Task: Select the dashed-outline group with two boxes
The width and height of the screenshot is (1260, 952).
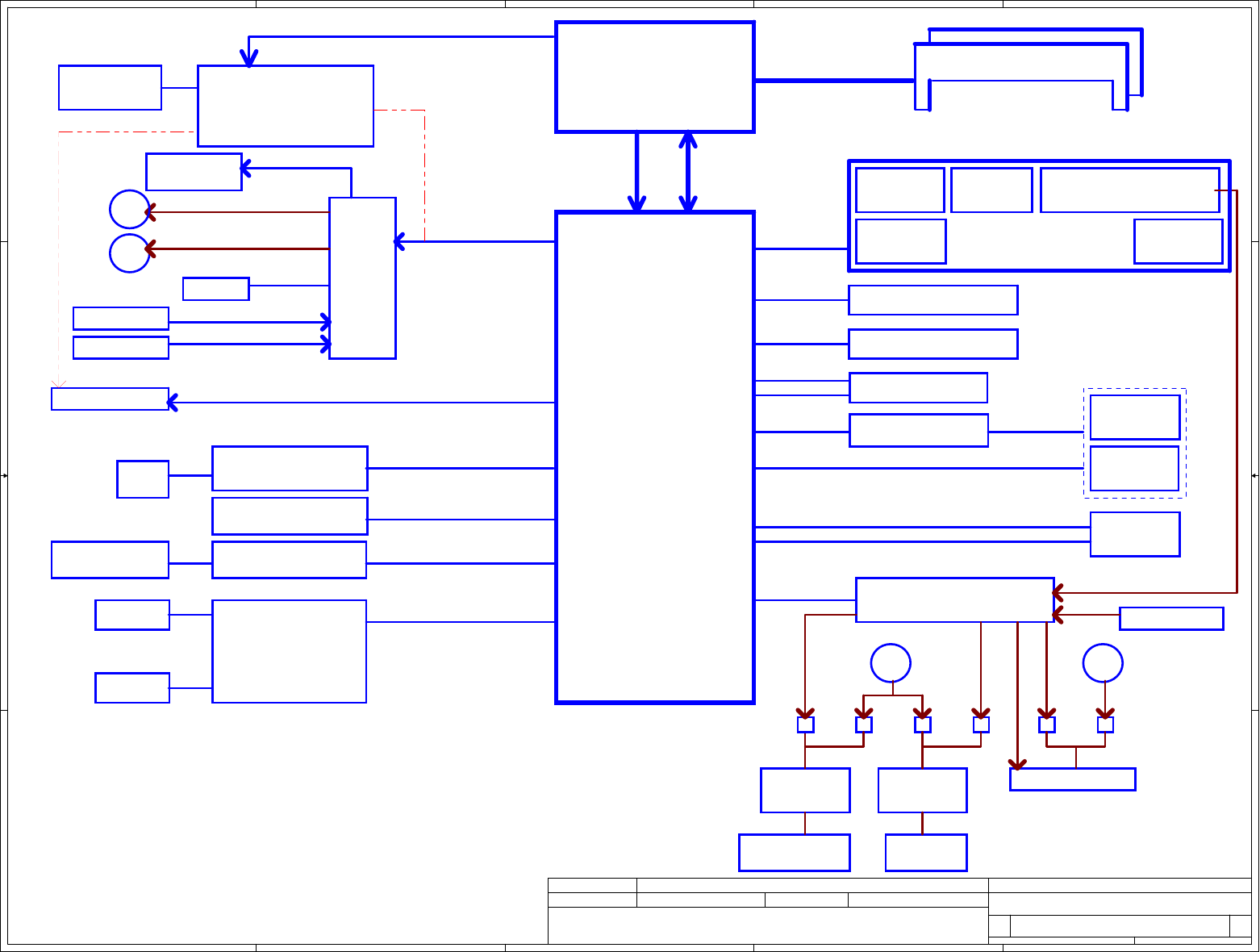Action: (1135, 443)
